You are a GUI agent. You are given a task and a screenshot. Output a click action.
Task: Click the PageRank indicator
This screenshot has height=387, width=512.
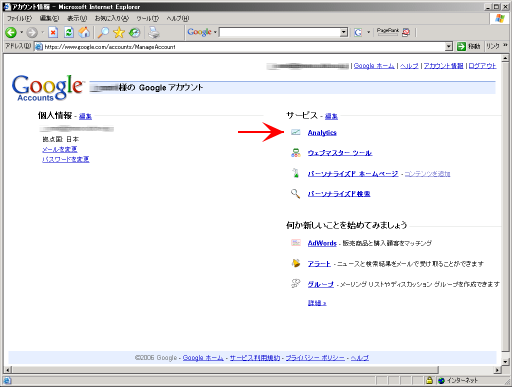point(387,32)
